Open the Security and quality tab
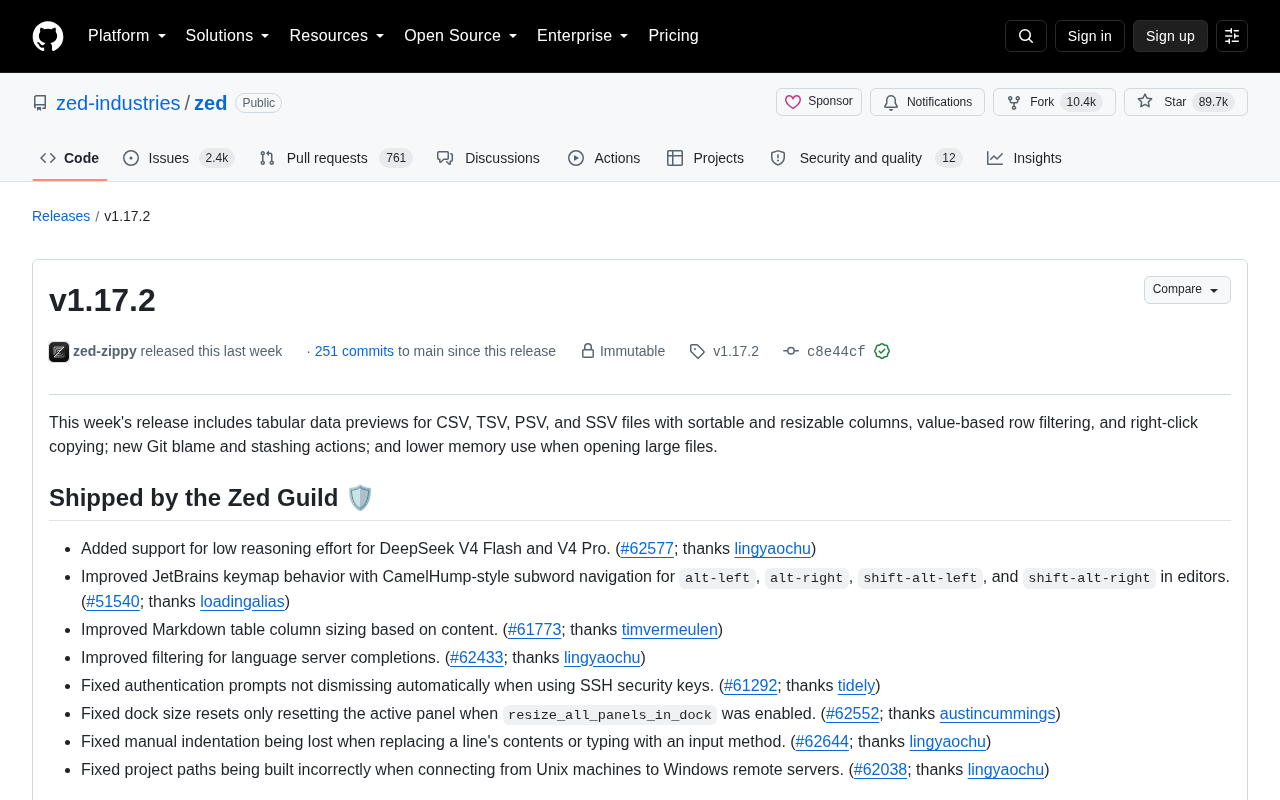This screenshot has height=800, width=1280. pyautogui.click(x=866, y=158)
